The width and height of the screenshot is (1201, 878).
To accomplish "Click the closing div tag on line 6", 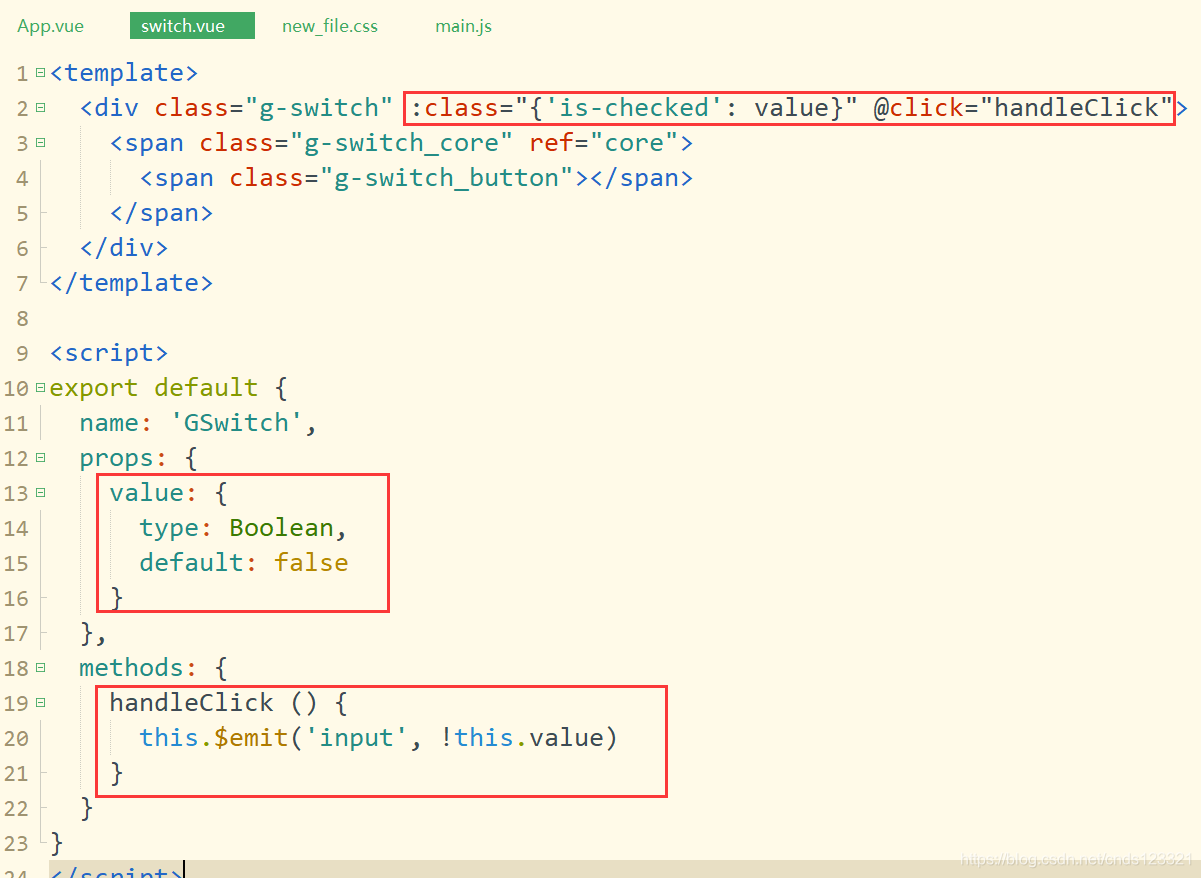I will pyautogui.click(x=124, y=248).
